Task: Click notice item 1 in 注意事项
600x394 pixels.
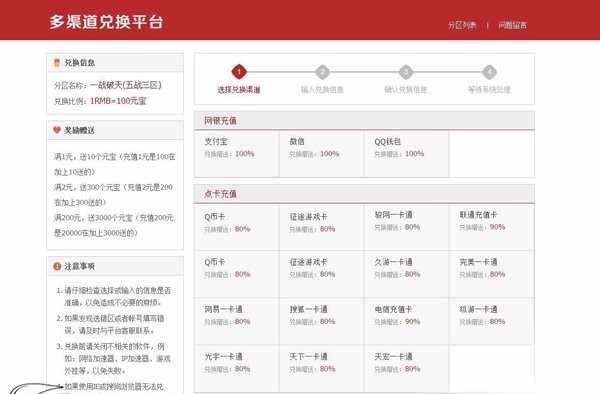Action: (114, 296)
